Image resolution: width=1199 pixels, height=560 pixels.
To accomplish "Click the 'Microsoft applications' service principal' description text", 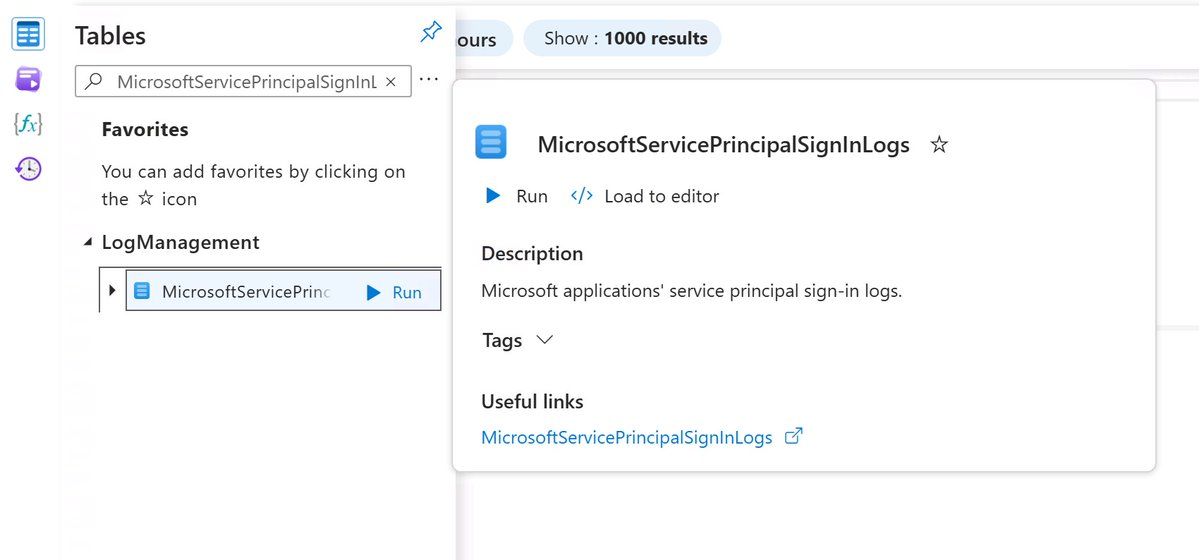I will (692, 291).
